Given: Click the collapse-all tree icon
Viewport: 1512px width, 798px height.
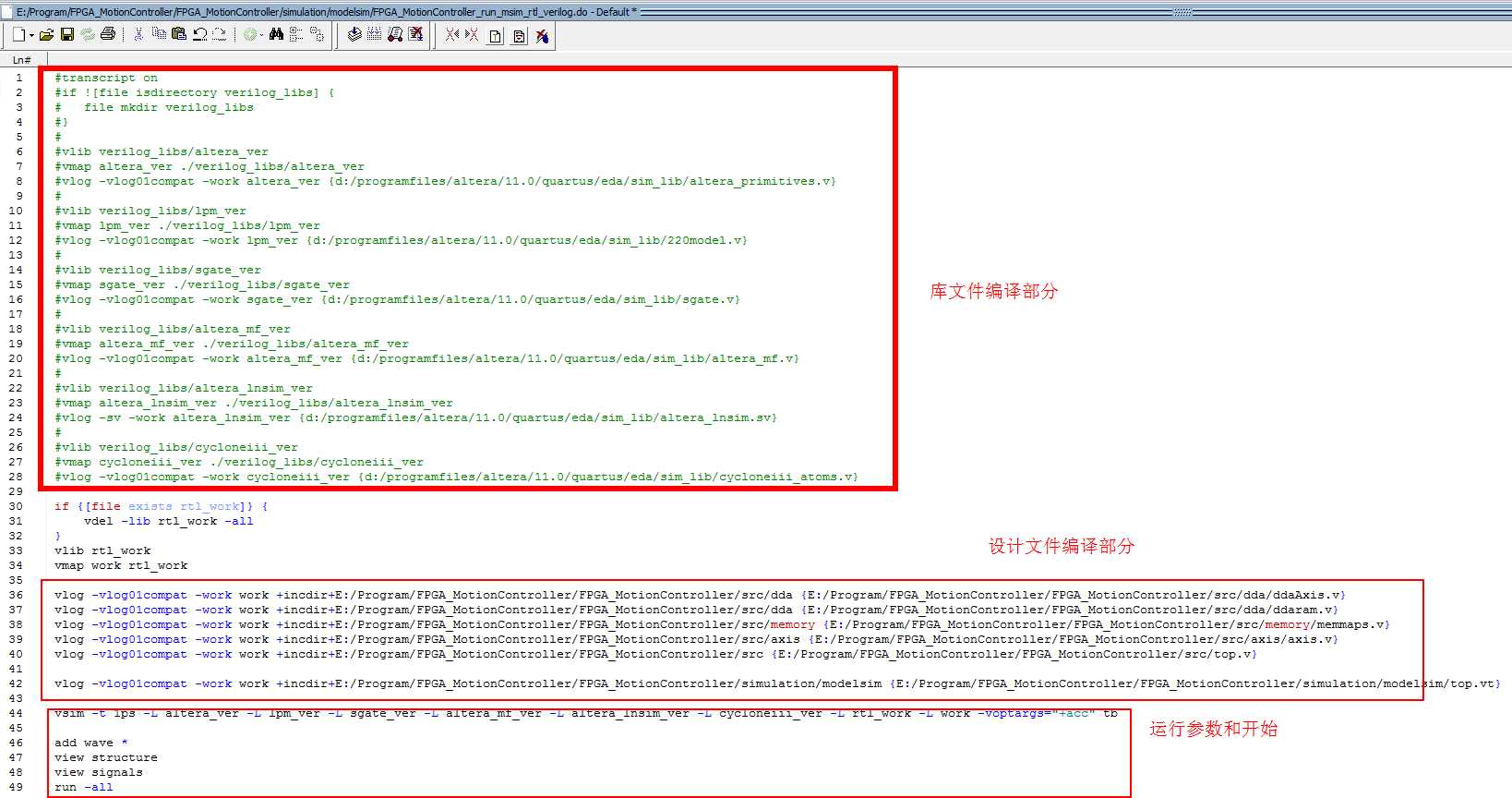Looking at the screenshot, I should click(296, 34).
